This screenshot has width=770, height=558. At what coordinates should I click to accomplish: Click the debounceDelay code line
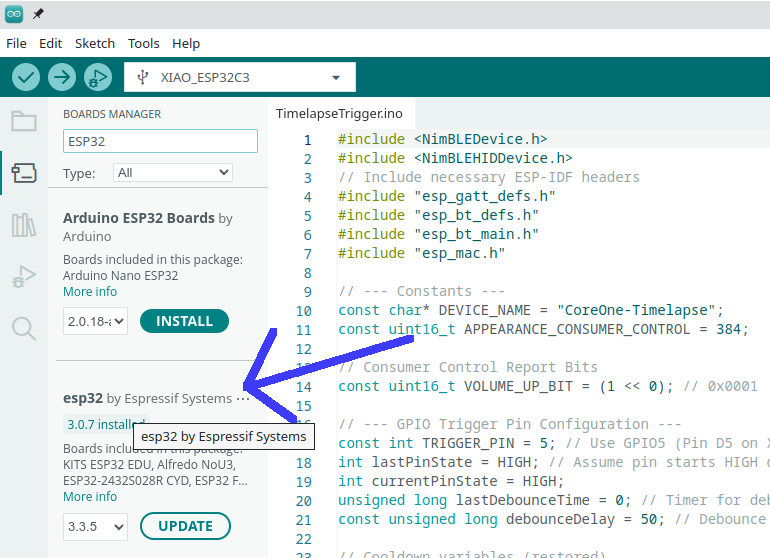pos(553,520)
